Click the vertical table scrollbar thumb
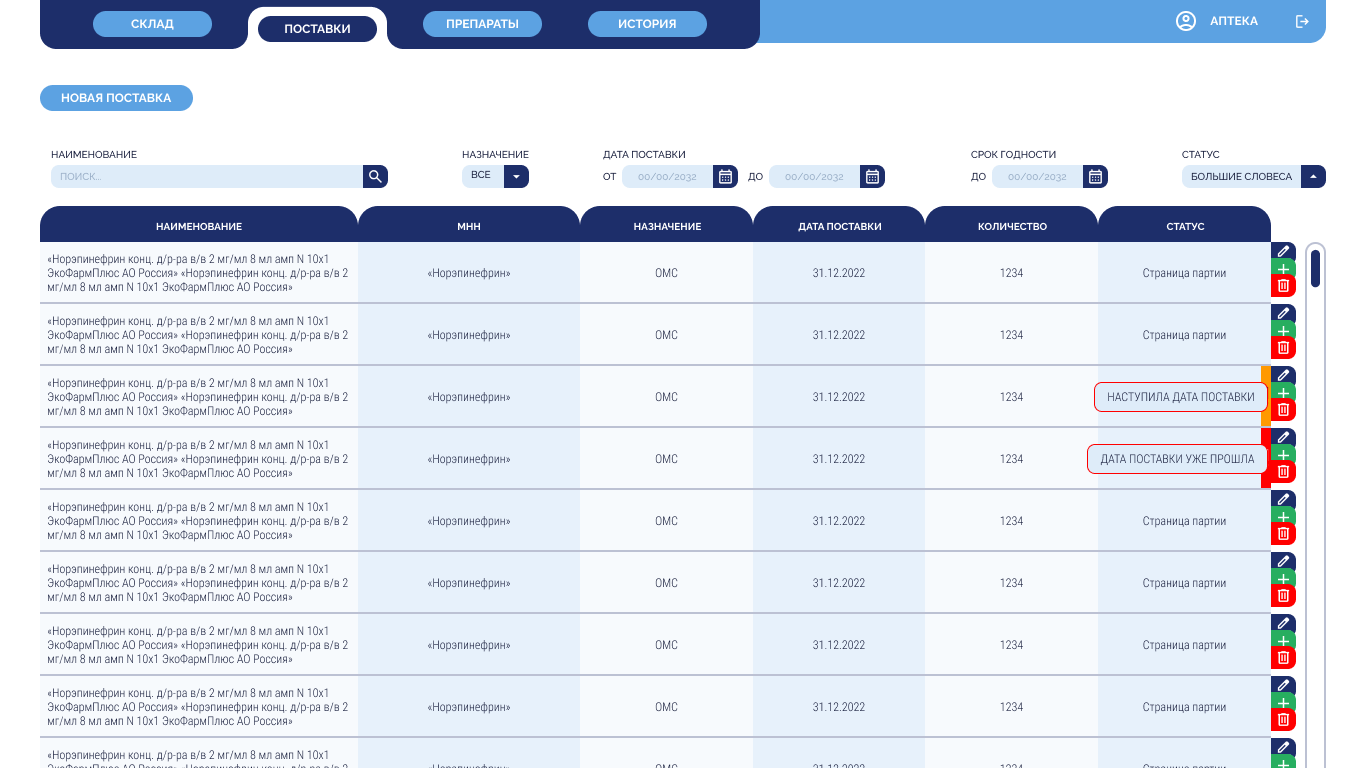1366x768 pixels. click(1315, 268)
